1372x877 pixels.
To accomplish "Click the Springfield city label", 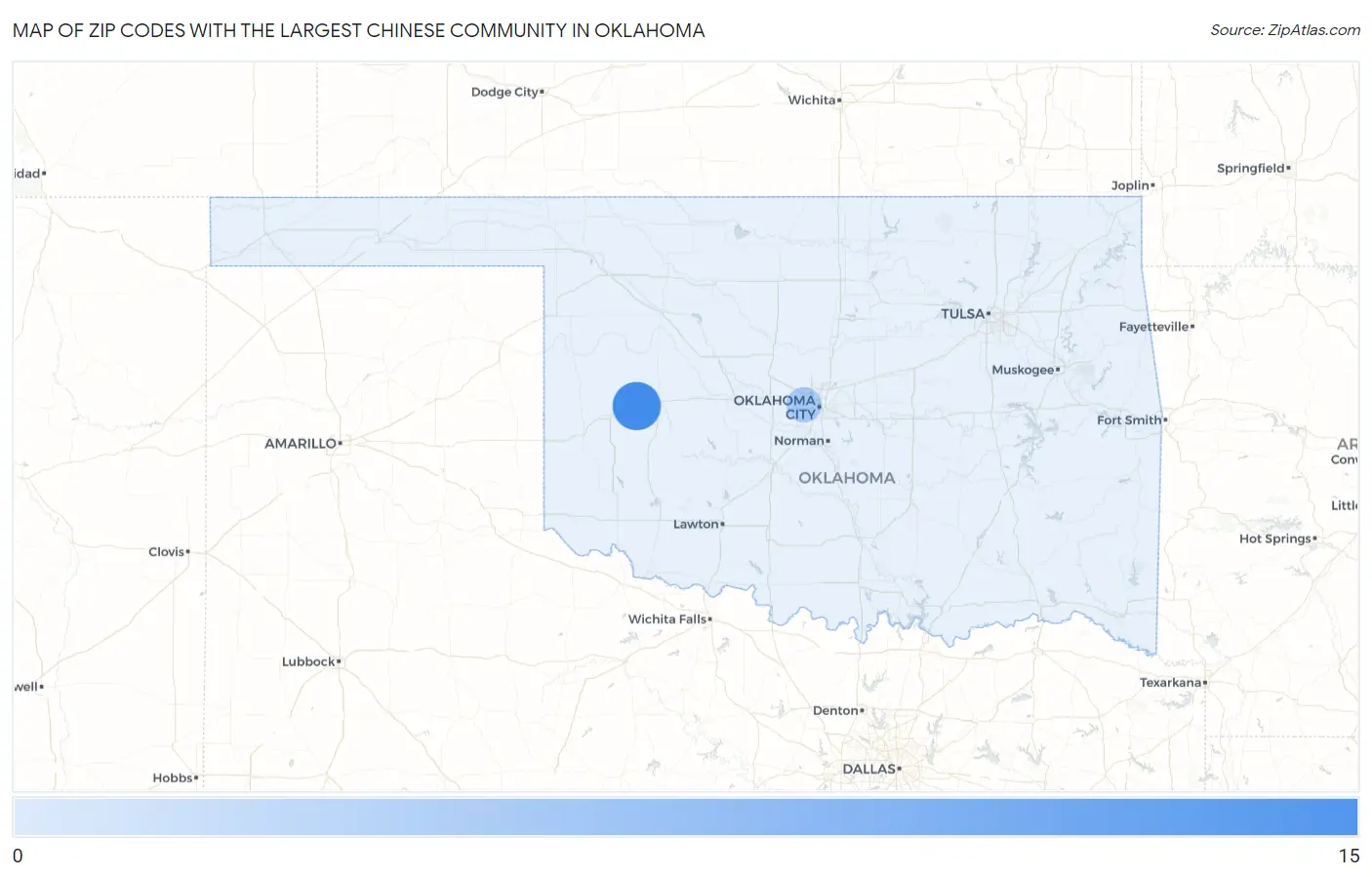I will pos(1251,169).
